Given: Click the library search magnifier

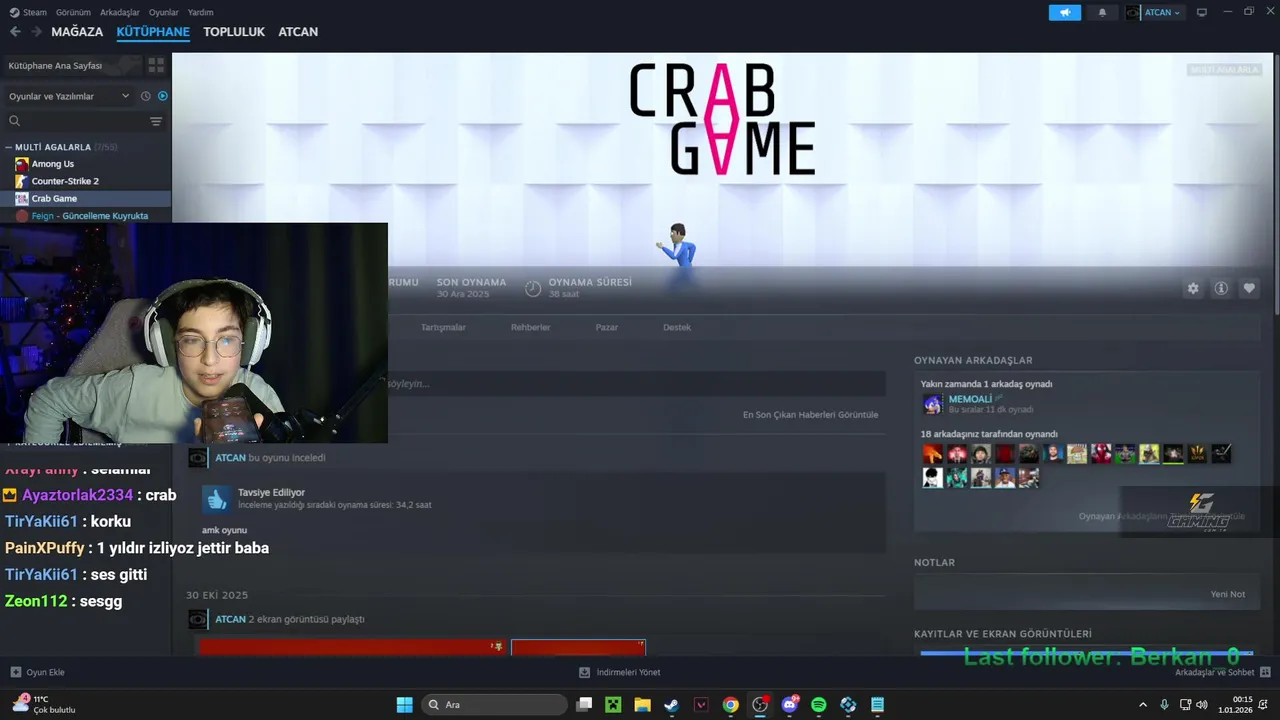Looking at the screenshot, I should coord(15,121).
